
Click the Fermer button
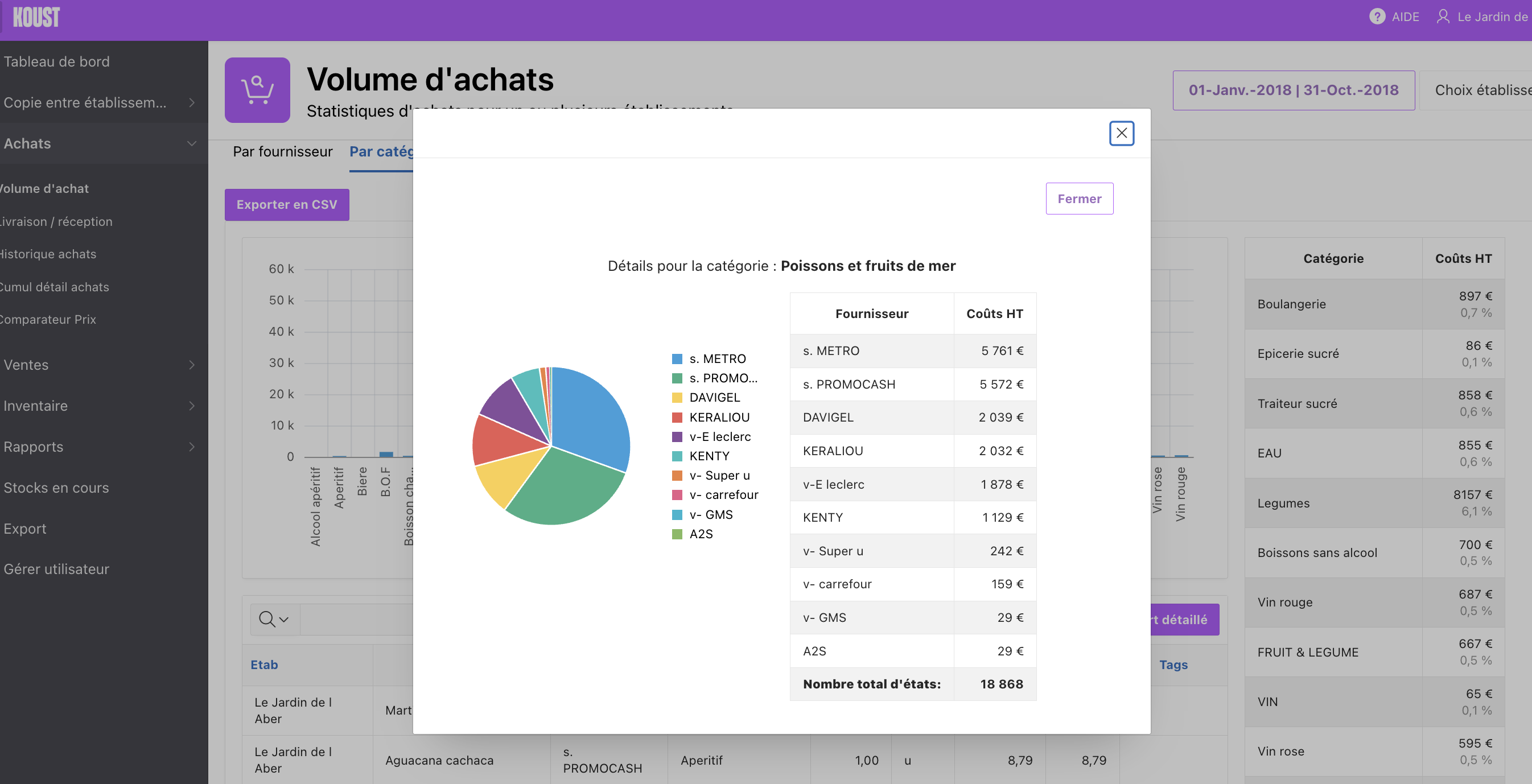(x=1079, y=199)
